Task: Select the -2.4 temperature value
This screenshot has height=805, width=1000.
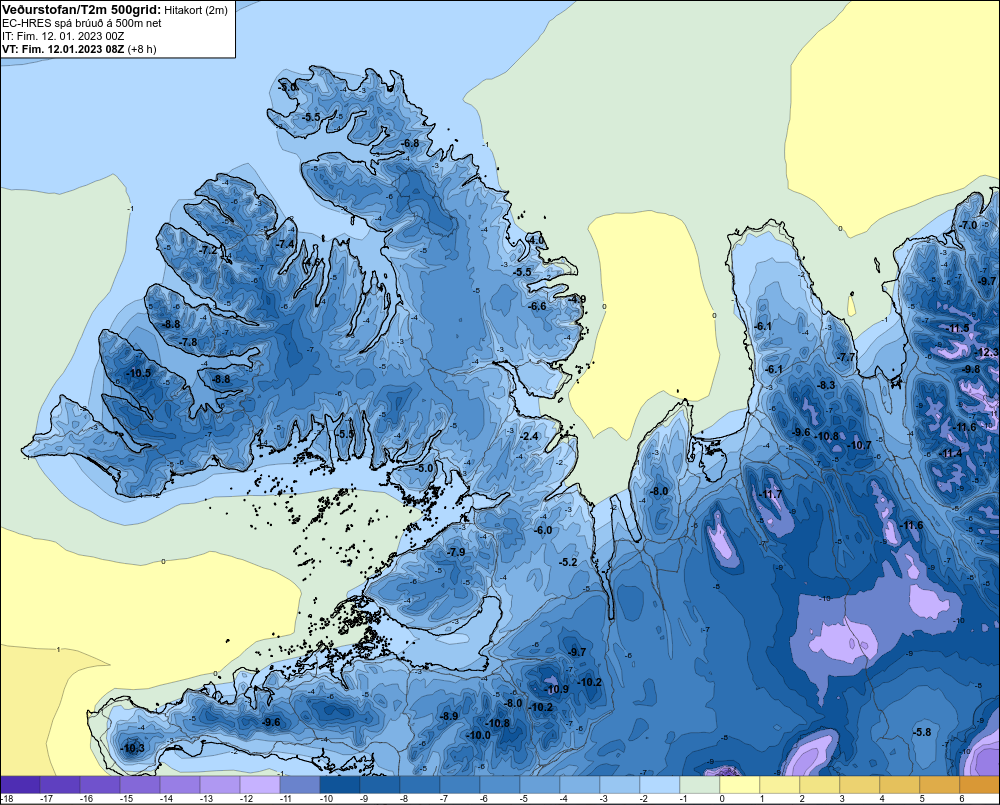Action: tap(529, 436)
